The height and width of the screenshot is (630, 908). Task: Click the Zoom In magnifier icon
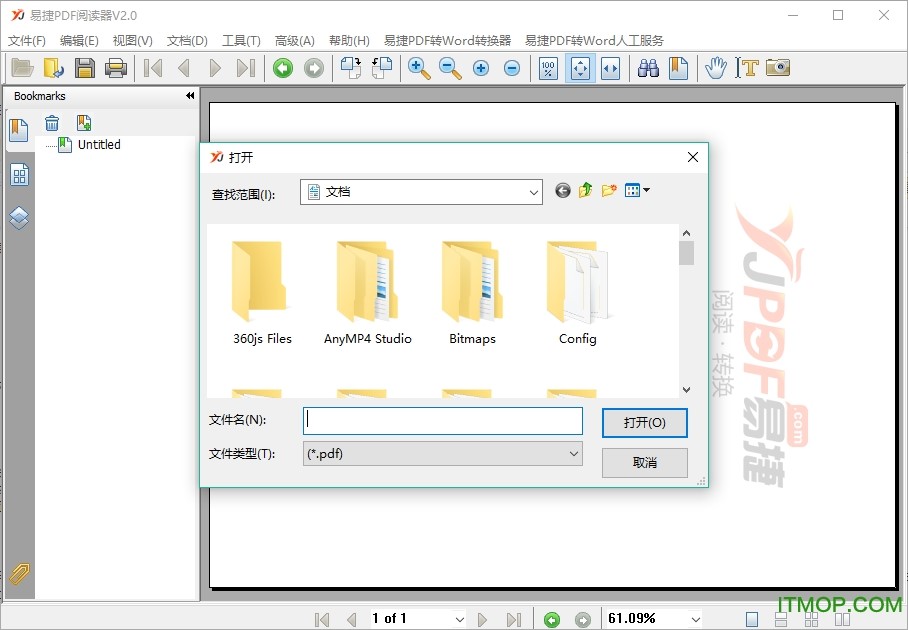coord(419,68)
